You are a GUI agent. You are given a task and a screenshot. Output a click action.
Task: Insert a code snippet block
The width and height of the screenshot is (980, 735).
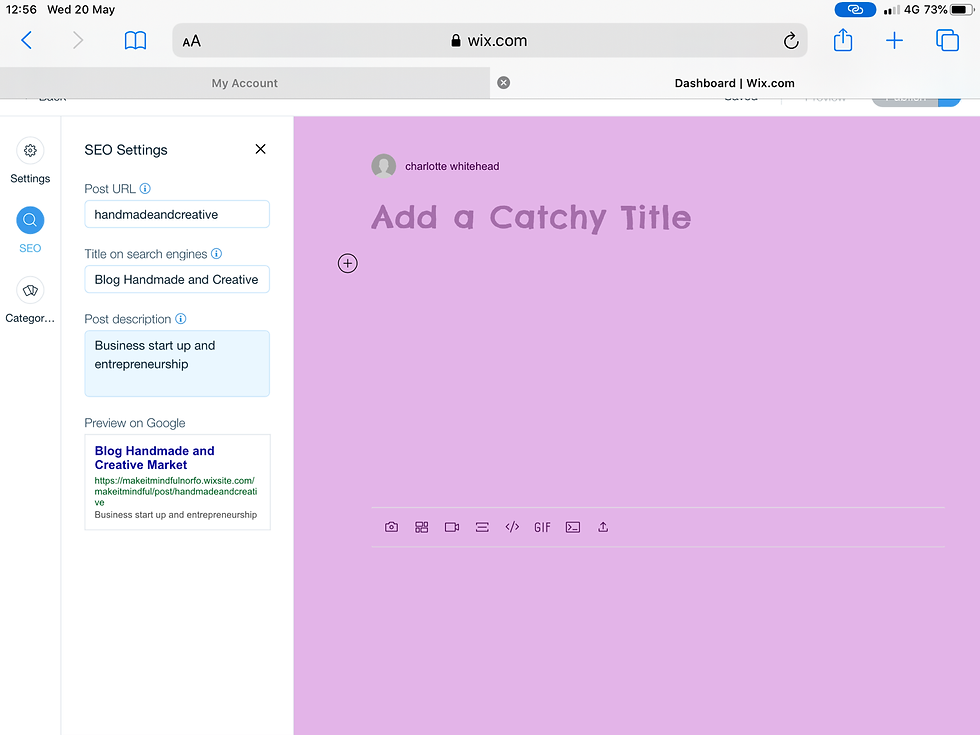click(572, 527)
